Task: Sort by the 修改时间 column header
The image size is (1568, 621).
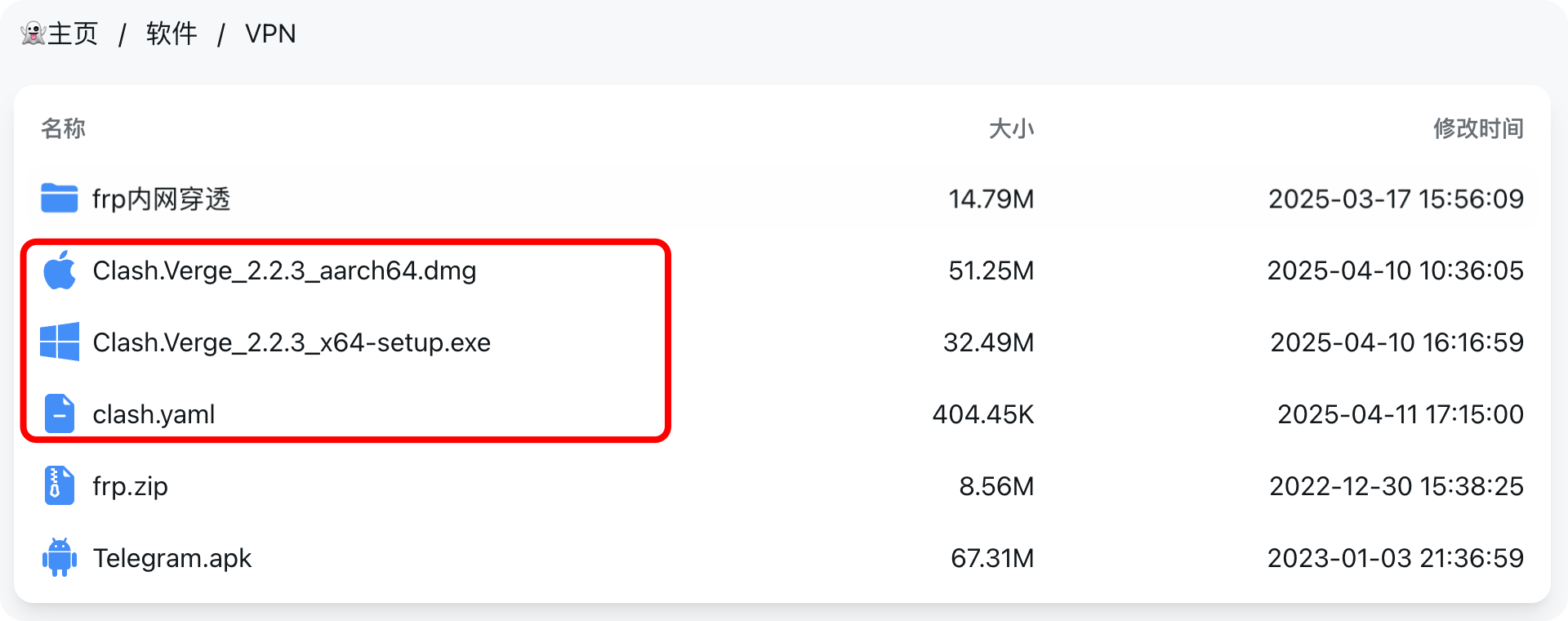Action: pyautogui.click(x=1478, y=128)
